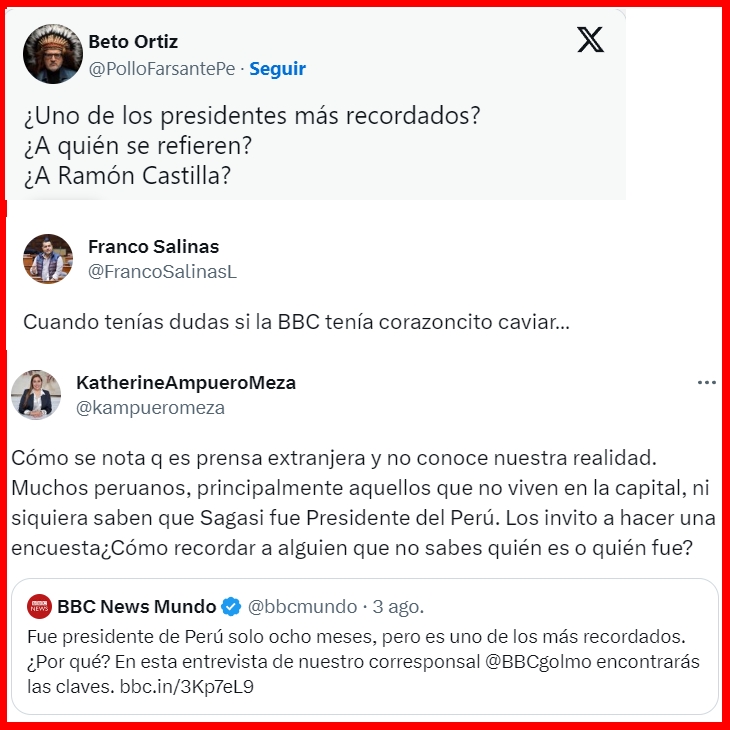
Task: Click the X logo on Beto Ortiz's tweet
Action: (590, 40)
